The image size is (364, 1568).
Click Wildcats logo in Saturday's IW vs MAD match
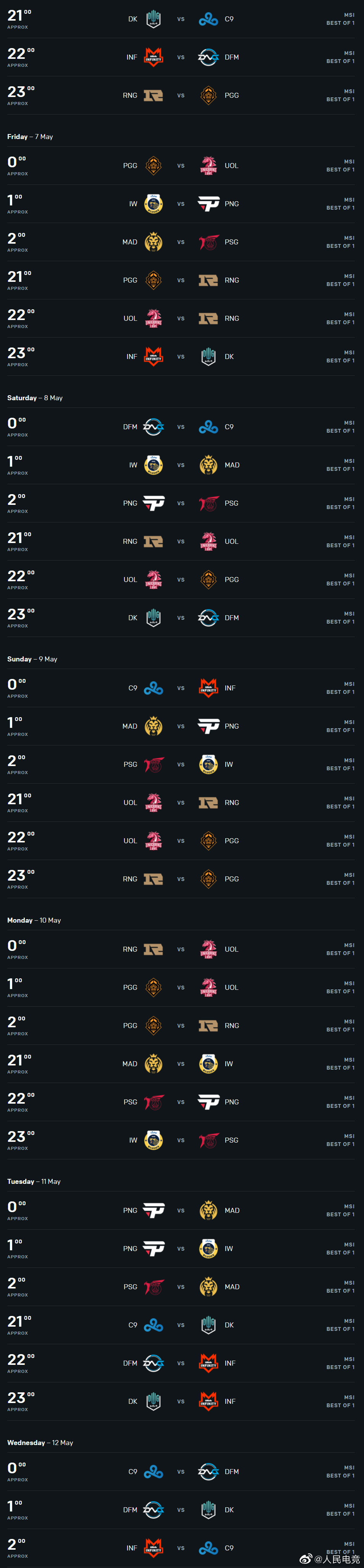(x=154, y=465)
